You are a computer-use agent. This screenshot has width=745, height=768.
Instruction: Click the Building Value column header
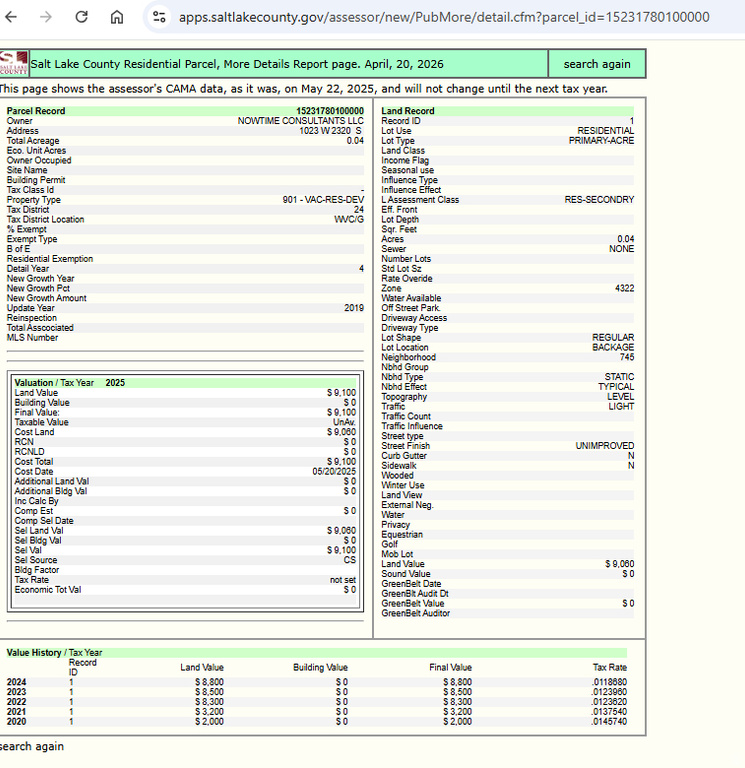point(320,667)
